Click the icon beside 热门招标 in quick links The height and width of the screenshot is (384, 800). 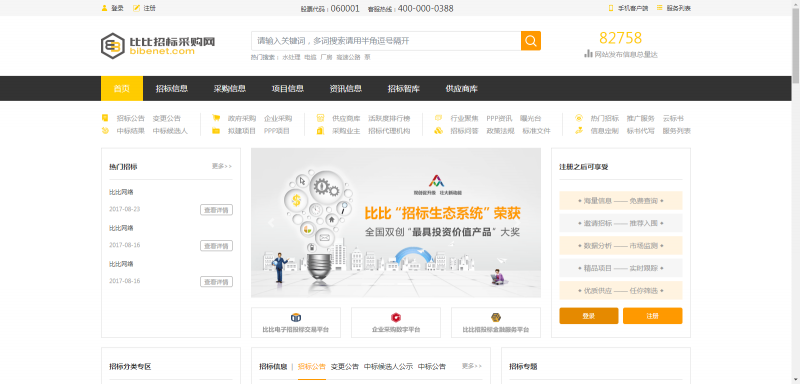(x=579, y=118)
